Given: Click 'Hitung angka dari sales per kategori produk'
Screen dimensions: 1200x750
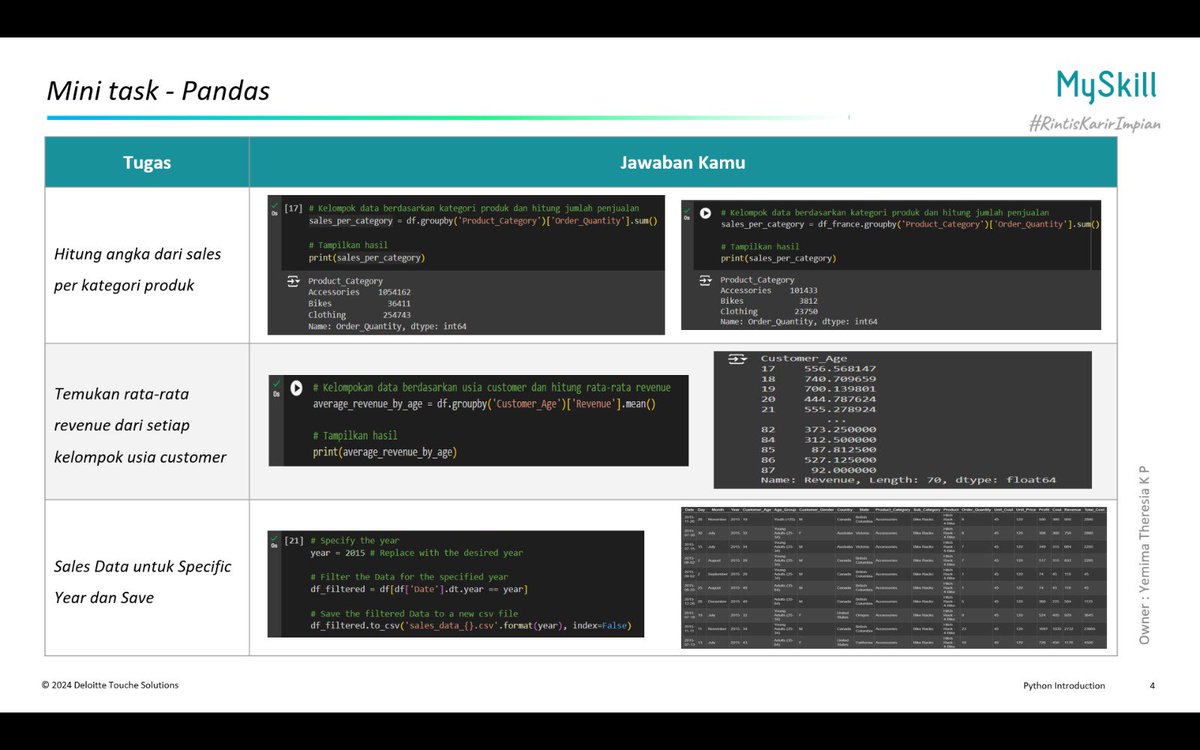Looking at the screenshot, I should [138, 269].
